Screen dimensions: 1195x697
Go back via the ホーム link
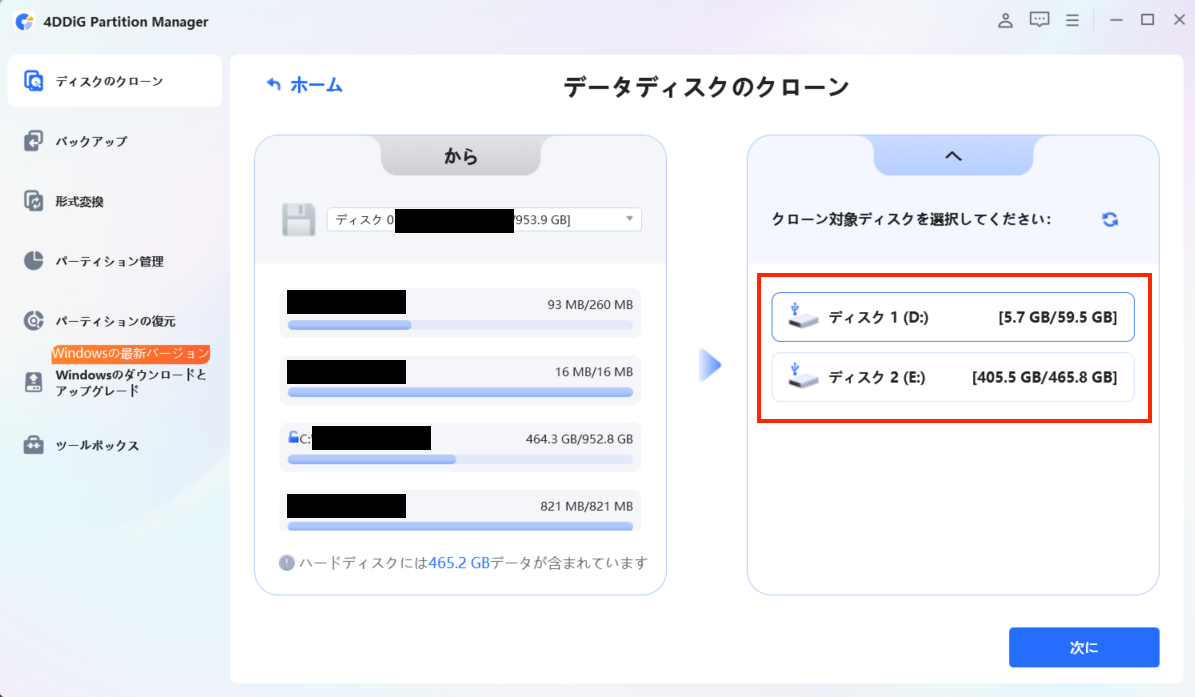[x=305, y=85]
